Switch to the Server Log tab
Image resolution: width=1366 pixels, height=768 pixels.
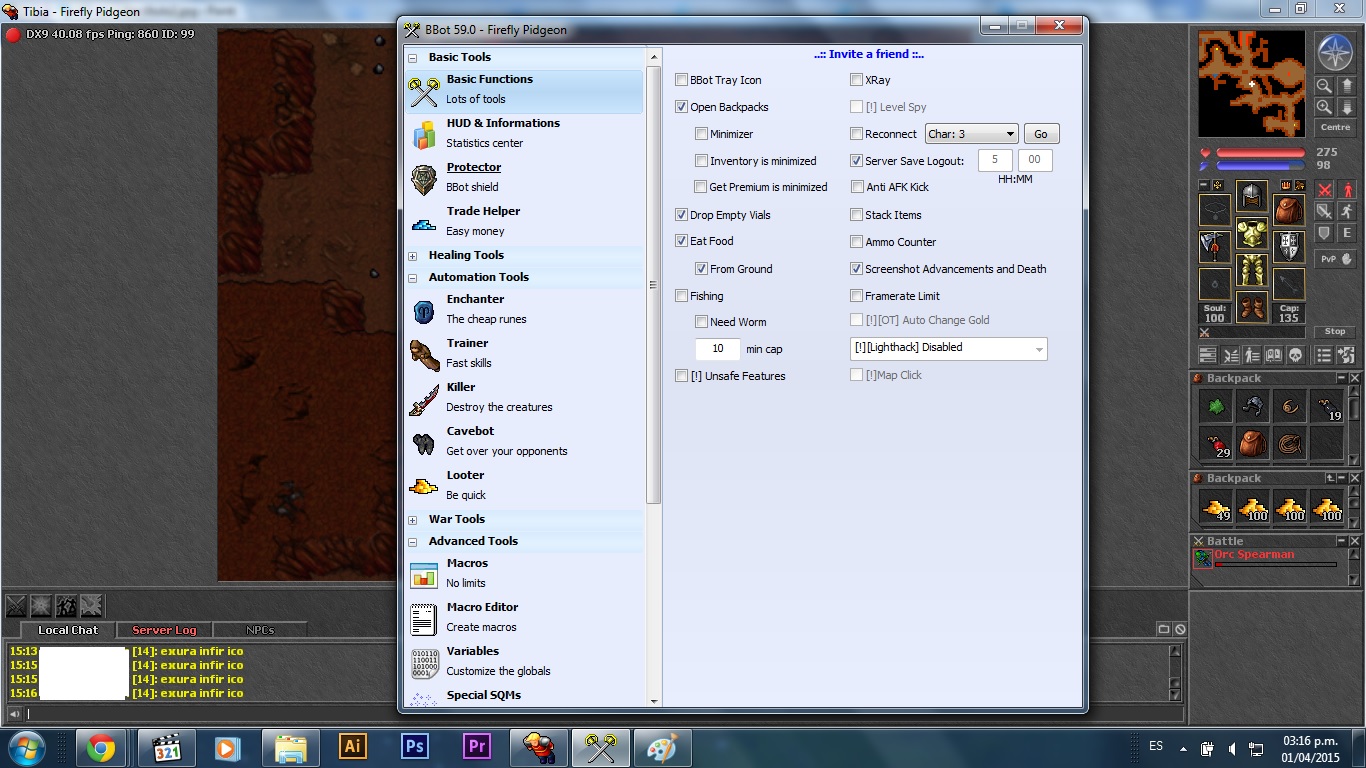pyautogui.click(x=164, y=630)
